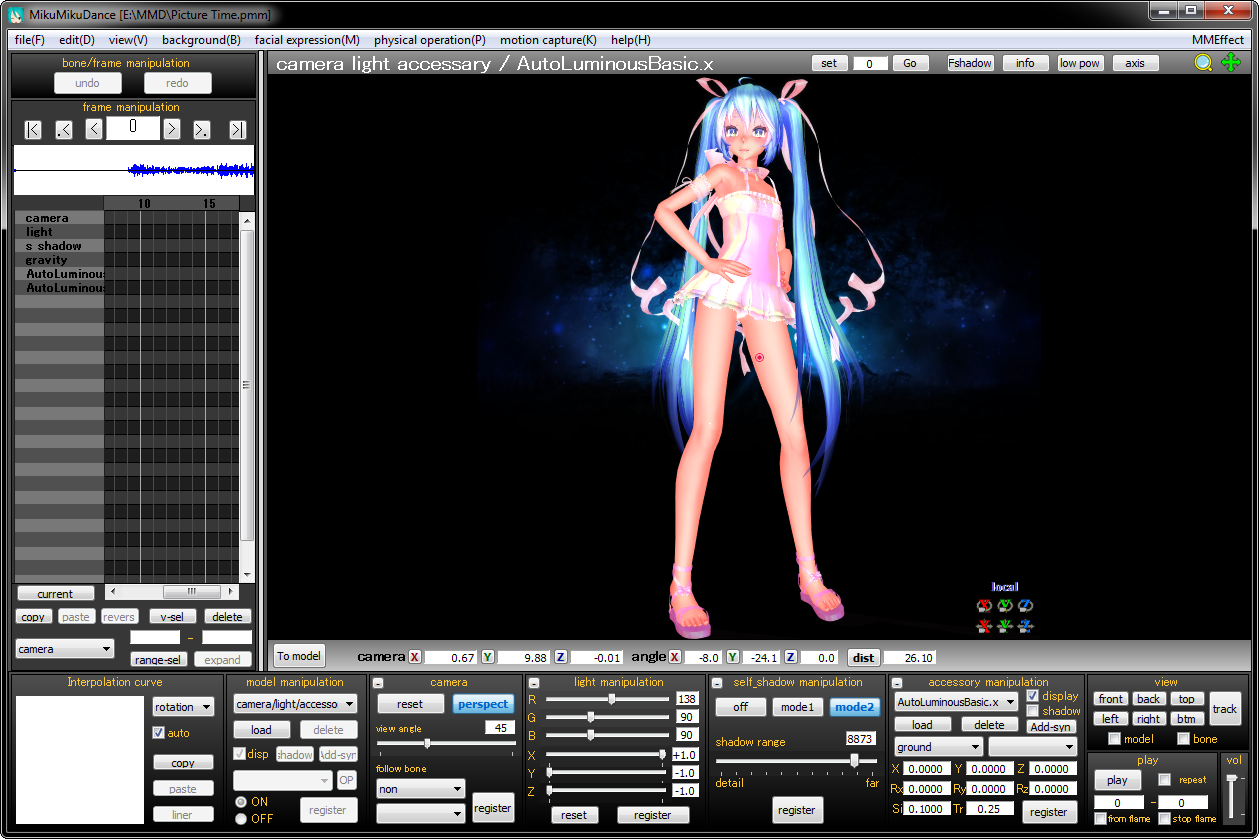
Task: Enable the repeat playback checkbox
Action: (x=1164, y=780)
